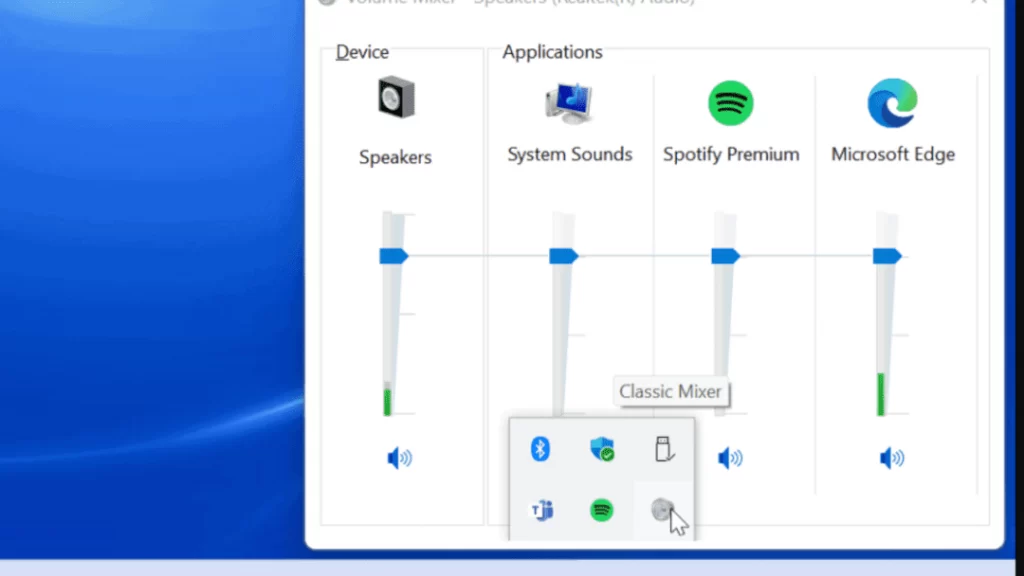Viewport: 1024px width, 576px height.
Task: Click the Classic Mixer tooltip
Action: 671,392
